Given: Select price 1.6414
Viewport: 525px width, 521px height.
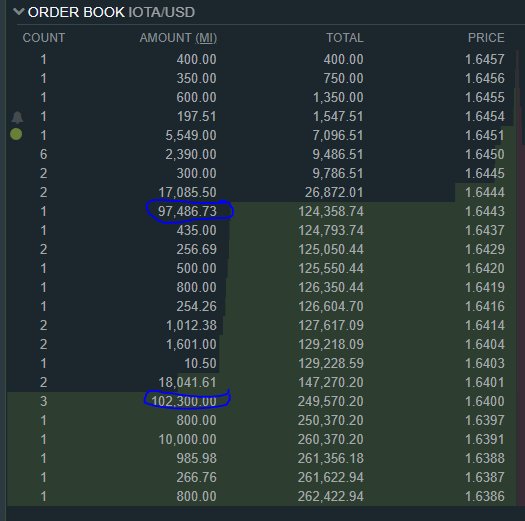Looking at the screenshot, I should click(484, 325).
